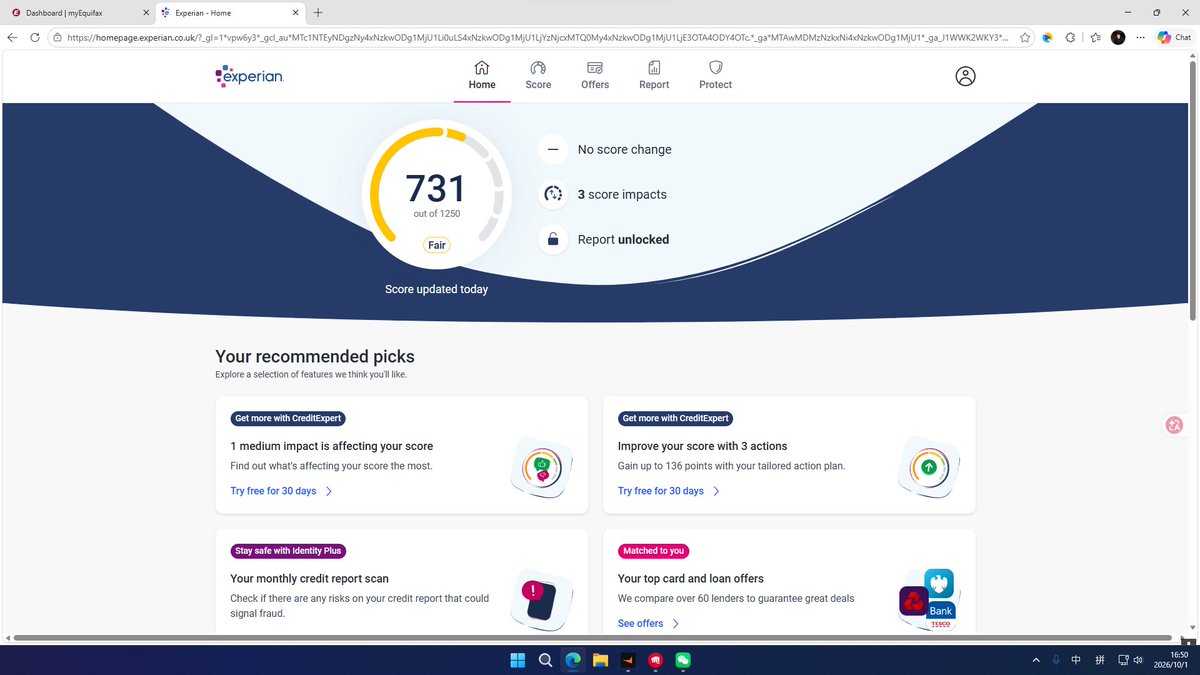
Task: Open File Explorer from the taskbar
Action: click(x=600, y=660)
